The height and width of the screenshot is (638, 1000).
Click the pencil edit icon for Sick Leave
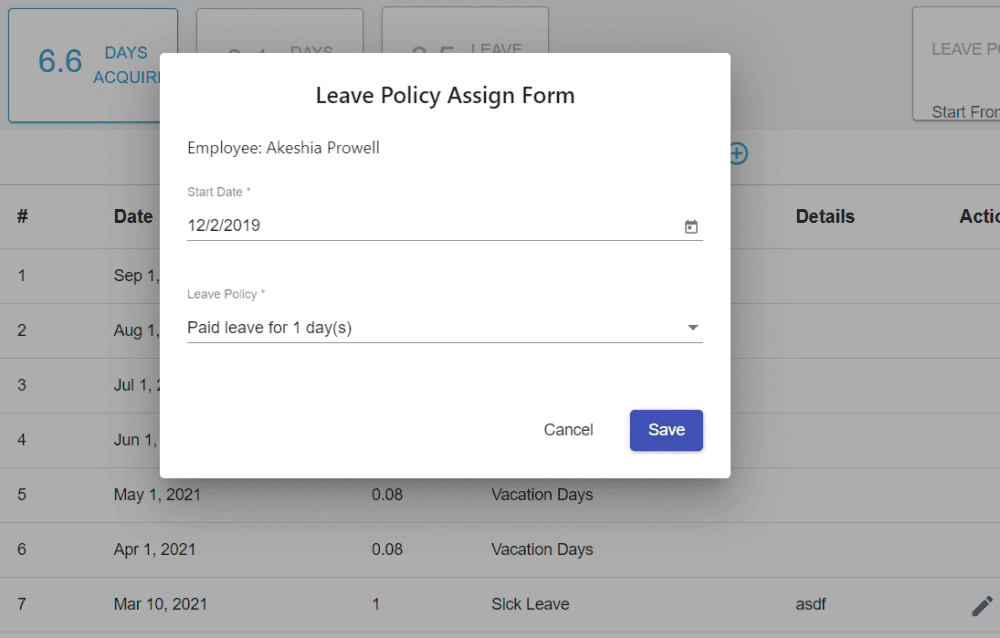(x=981, y=604)
